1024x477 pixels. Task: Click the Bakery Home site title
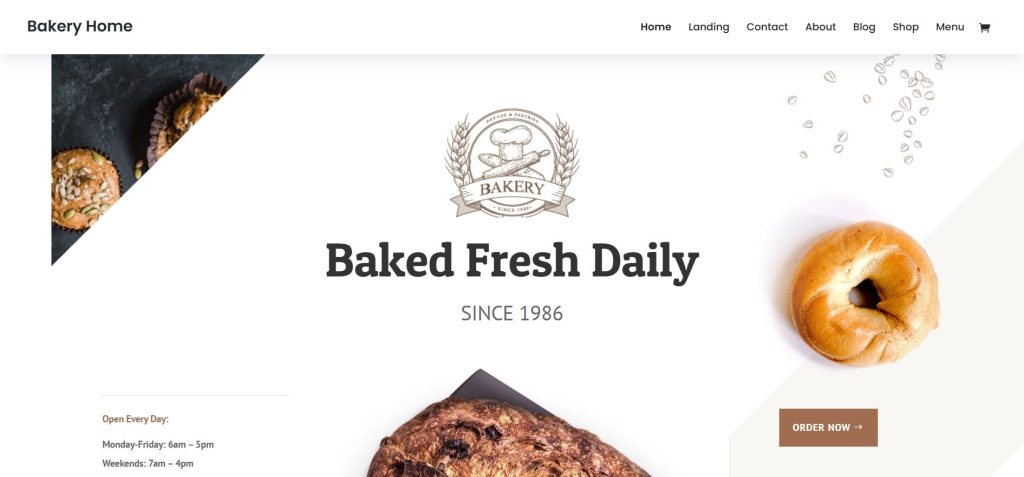tap(80, 27)
